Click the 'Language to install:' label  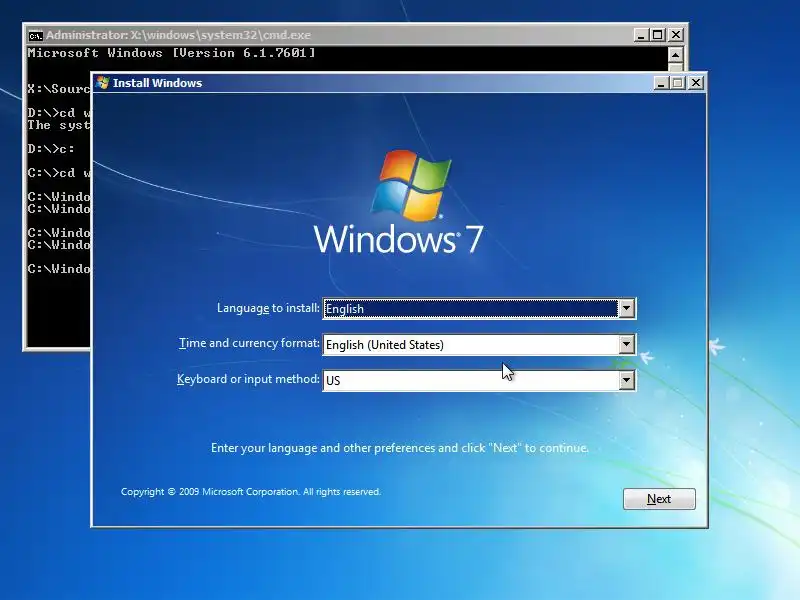point(268,308)
